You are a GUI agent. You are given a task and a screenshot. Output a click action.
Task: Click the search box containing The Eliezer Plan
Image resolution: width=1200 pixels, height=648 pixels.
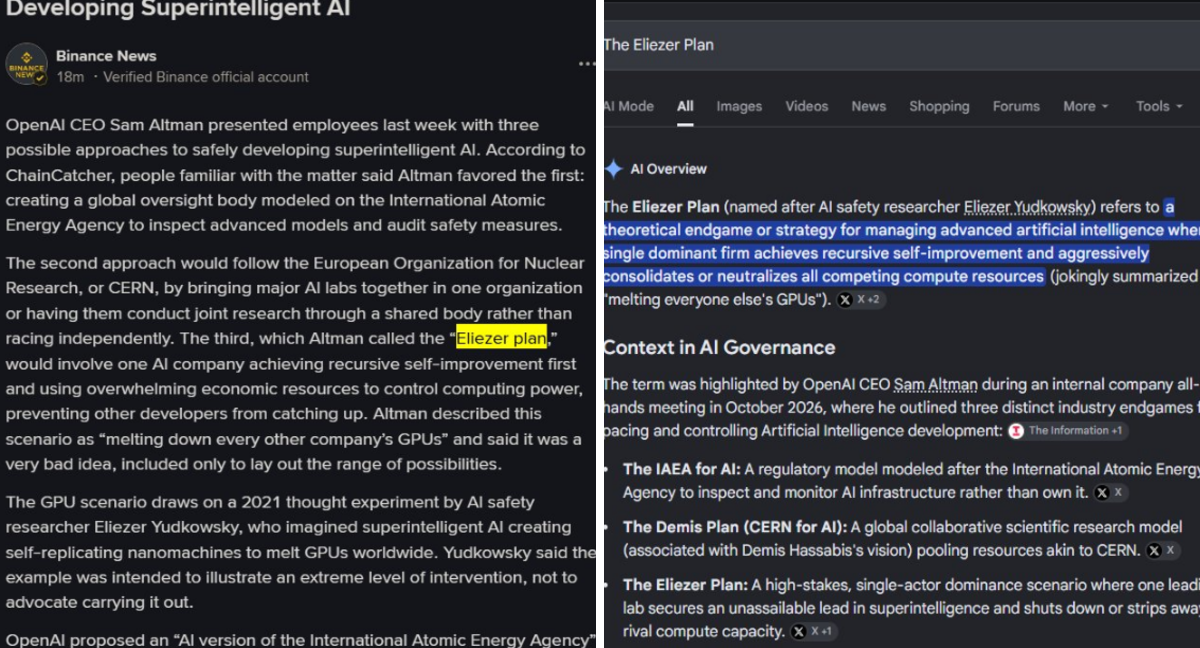pyautogui.click(x=900, y=45)
